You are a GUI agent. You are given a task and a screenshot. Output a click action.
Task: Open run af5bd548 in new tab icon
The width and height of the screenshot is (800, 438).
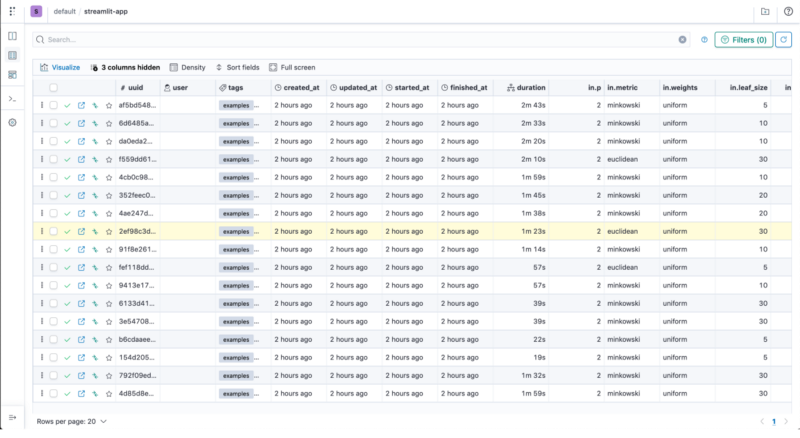pyautogui.click(x=81, y=105)
